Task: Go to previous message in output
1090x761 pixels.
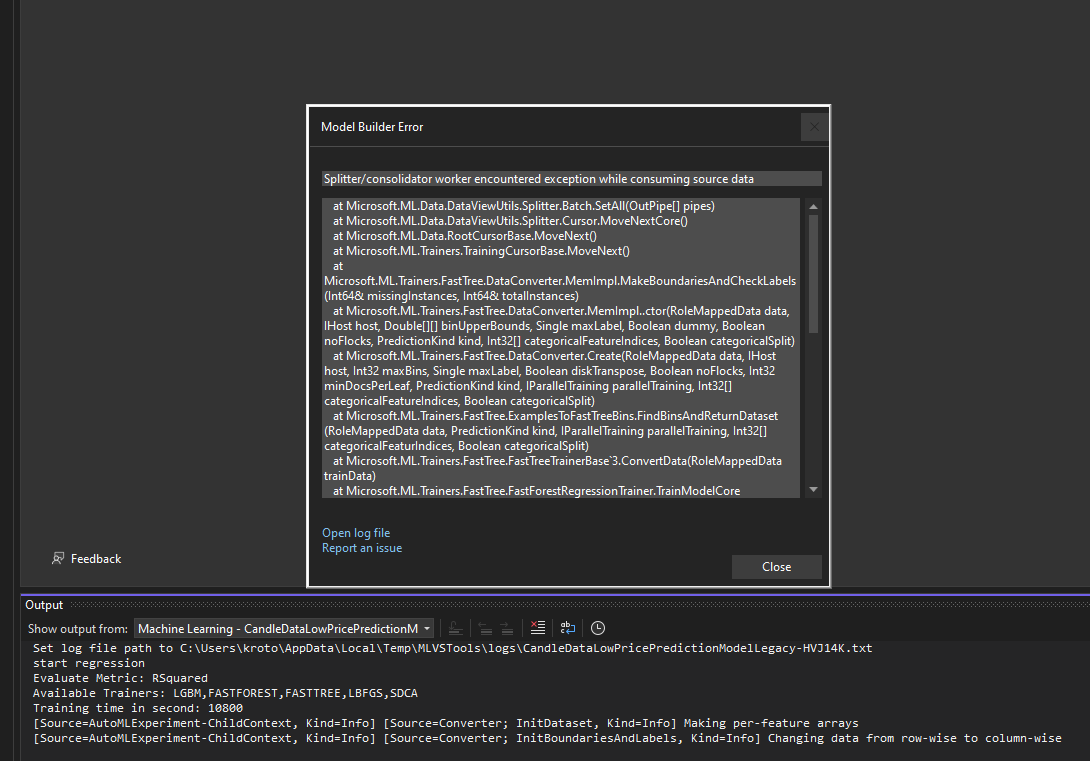Action: click(x=484, y=628)
